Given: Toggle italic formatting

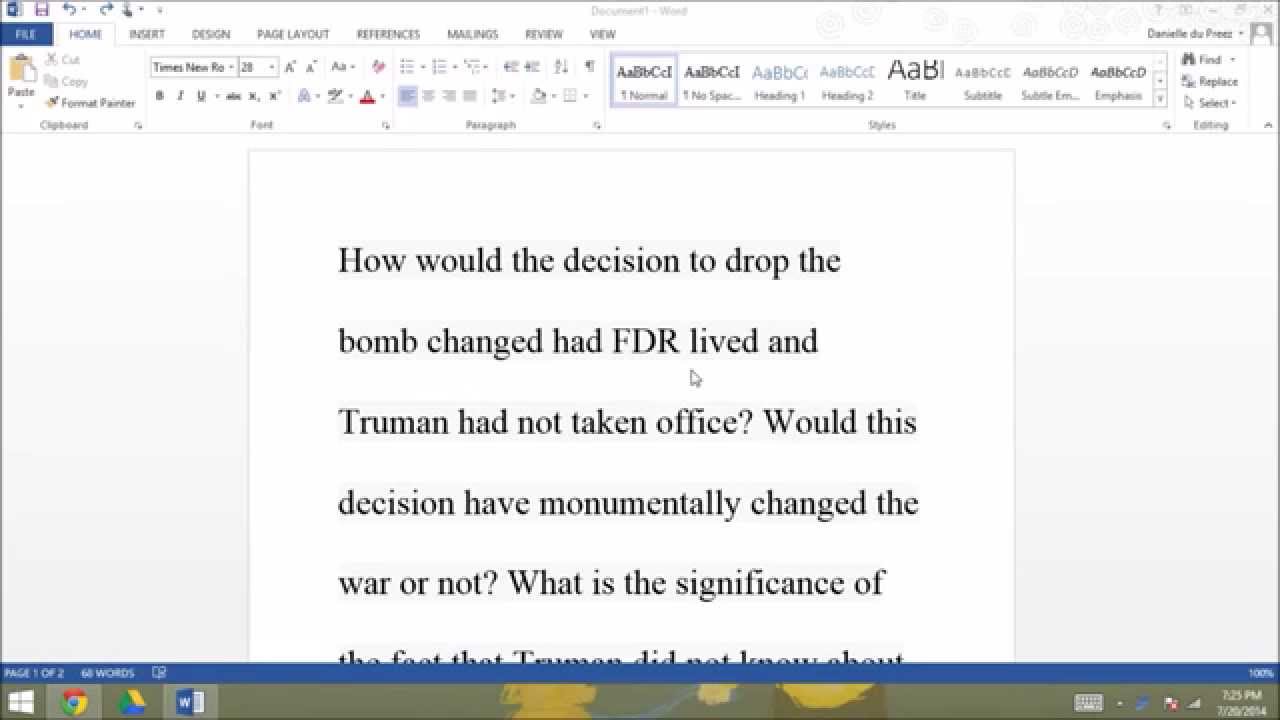Looking at the screenshot, I should [180, 96].
